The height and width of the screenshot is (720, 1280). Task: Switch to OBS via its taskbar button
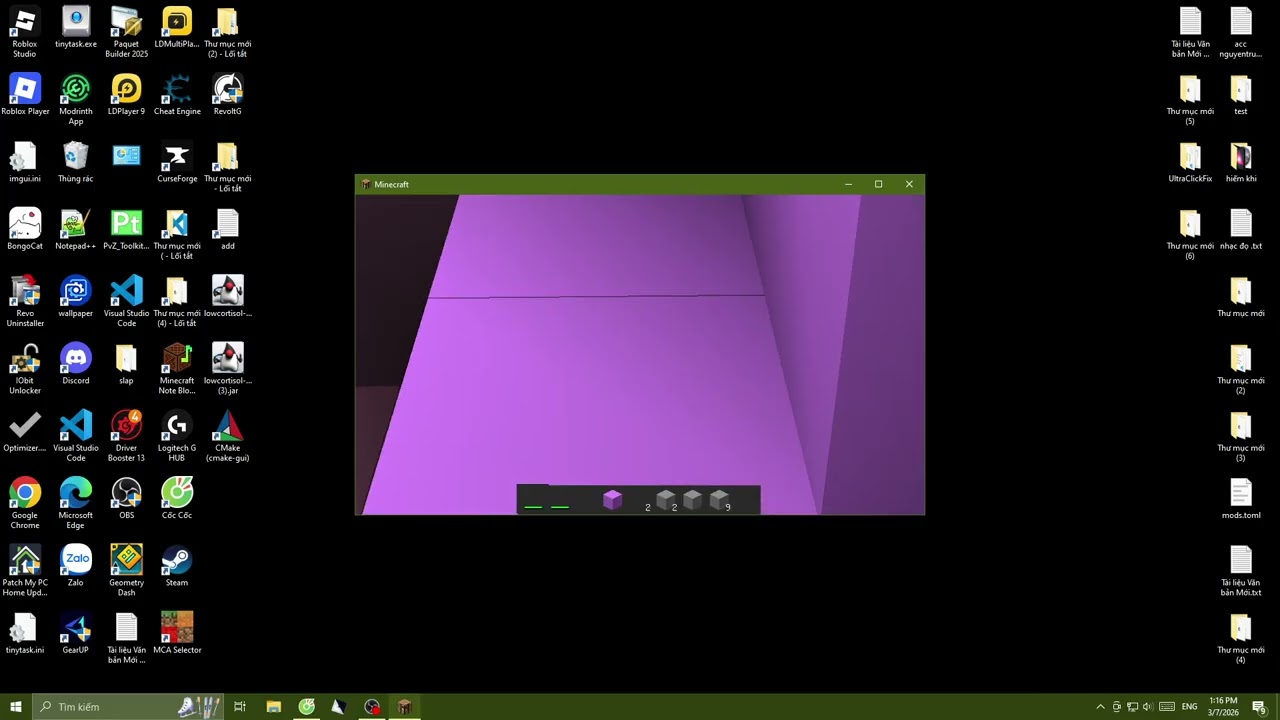coord(372,707)
